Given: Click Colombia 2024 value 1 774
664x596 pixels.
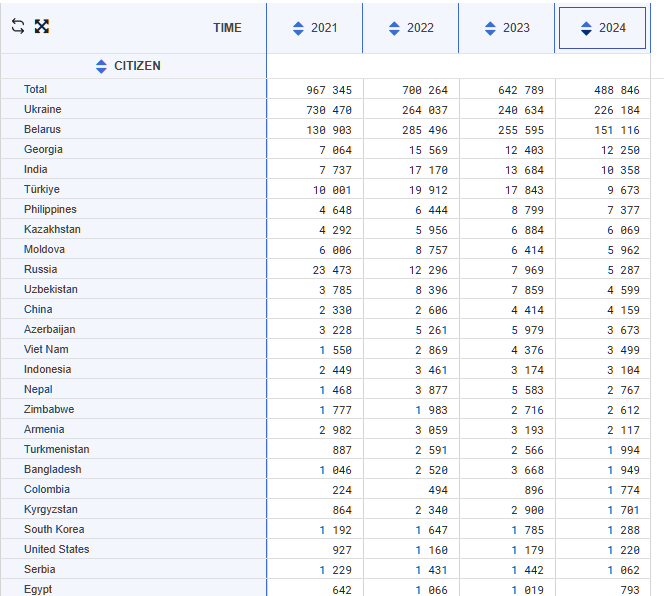Looking at the screenshot, I should (x=620, y=490).
